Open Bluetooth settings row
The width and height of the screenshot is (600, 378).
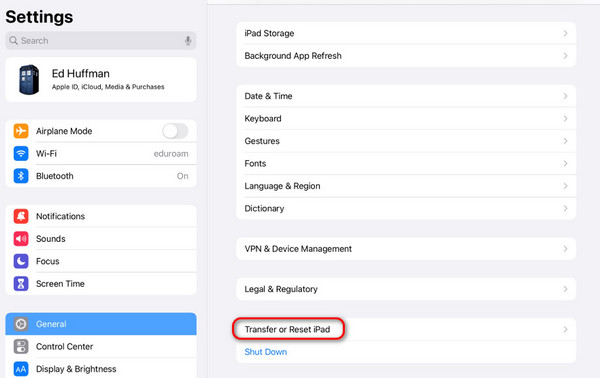coord(101,176)
